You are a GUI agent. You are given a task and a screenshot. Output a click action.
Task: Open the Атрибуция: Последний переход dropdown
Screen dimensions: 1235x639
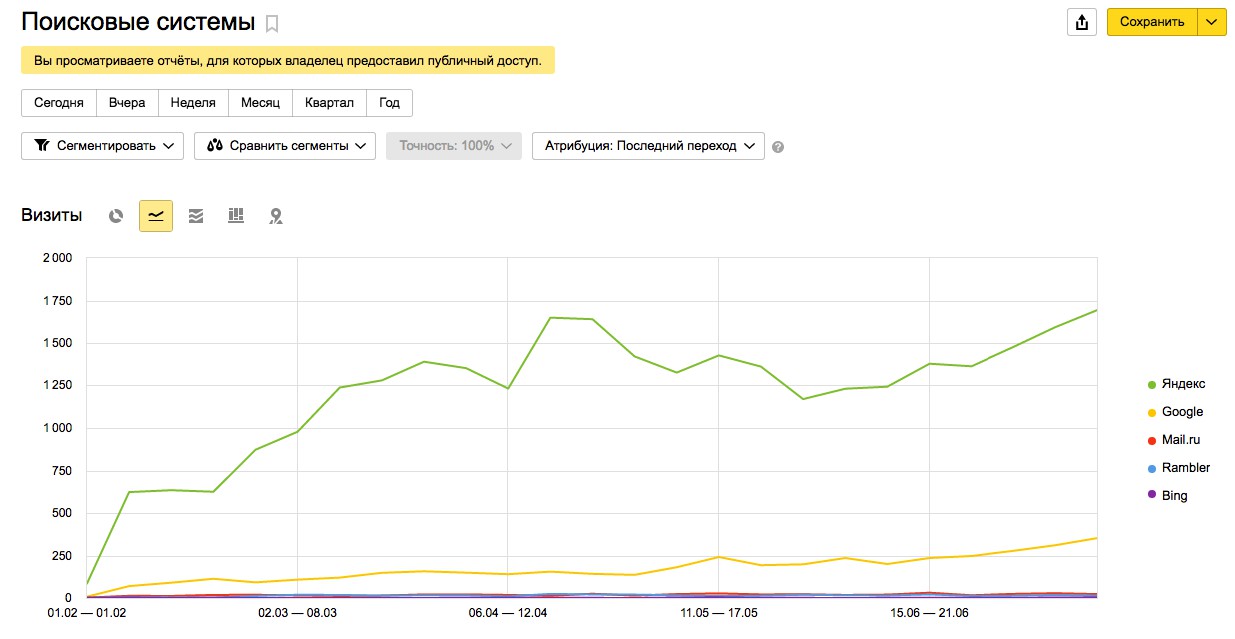648,146
